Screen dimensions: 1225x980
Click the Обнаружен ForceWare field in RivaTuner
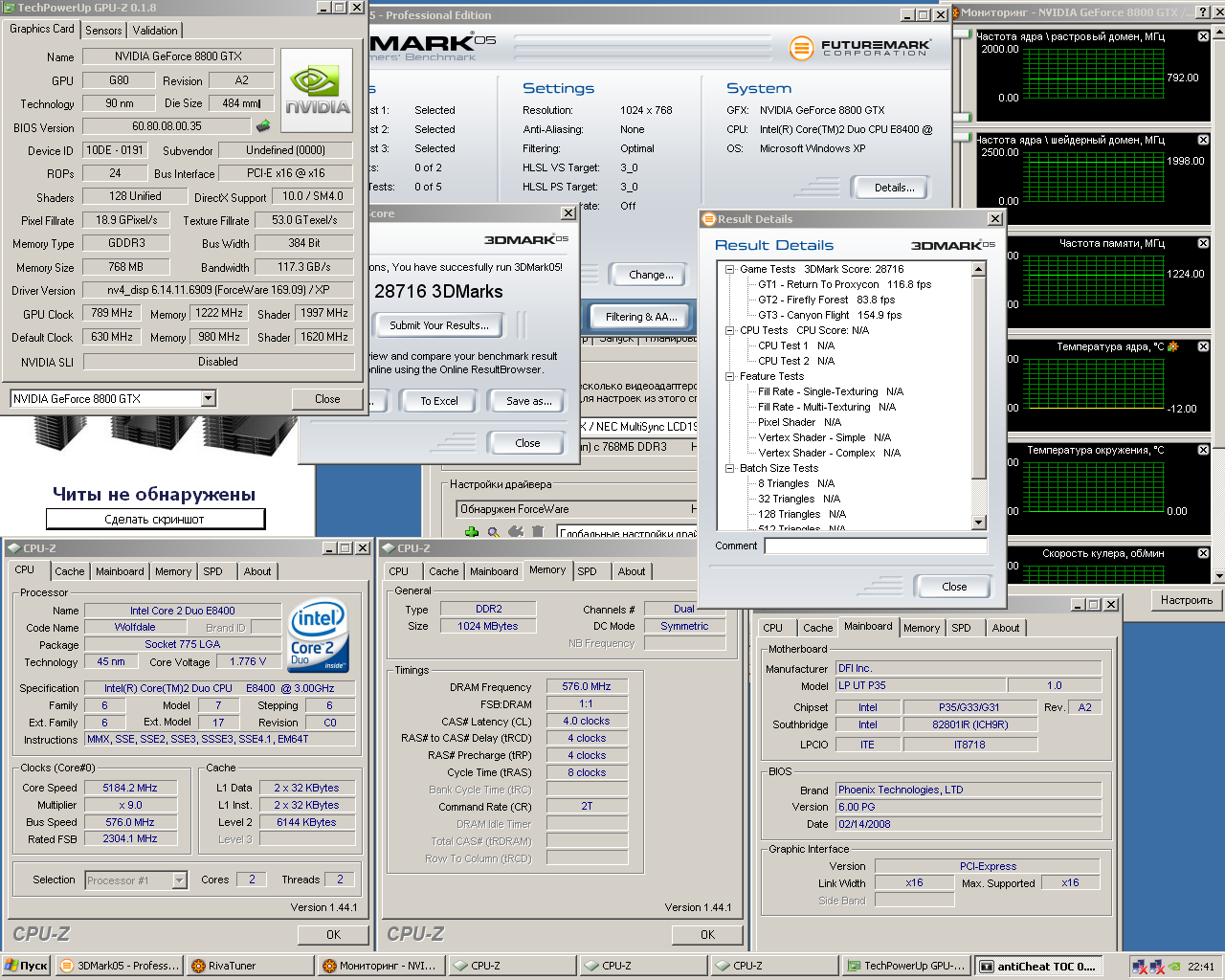(574, 509)
